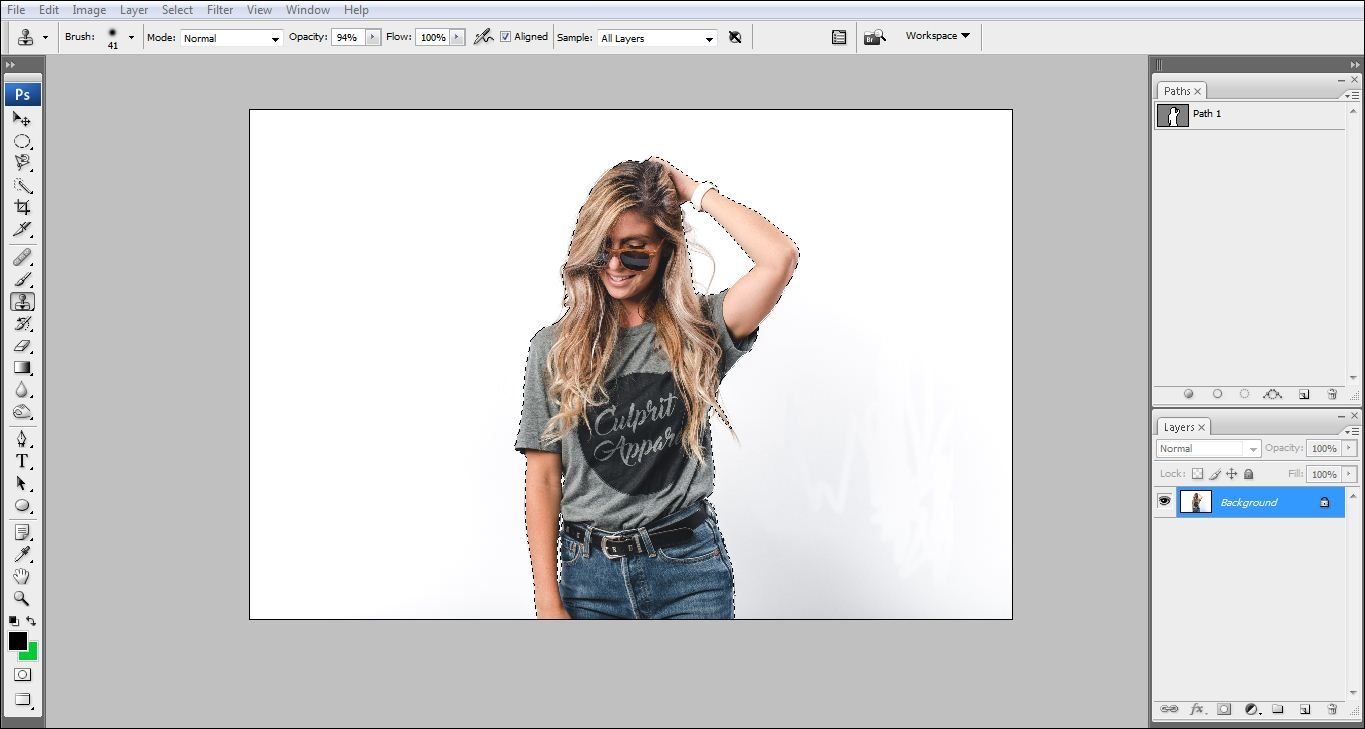Select the Eyedropper tool
This screenshot has height=729, width=1365.
point(22,554)
